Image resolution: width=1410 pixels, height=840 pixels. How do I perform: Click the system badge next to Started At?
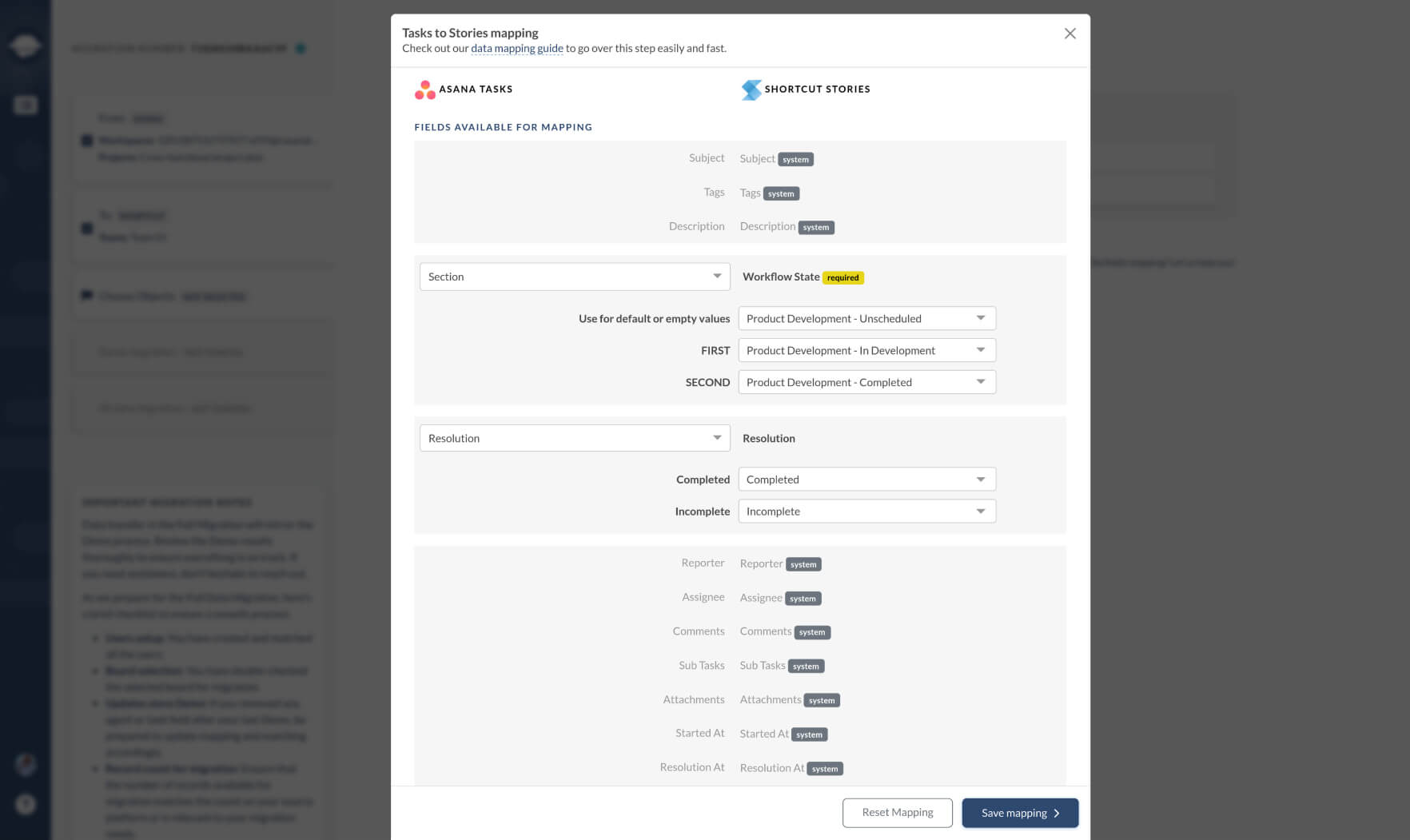click(x=809, y=735)
